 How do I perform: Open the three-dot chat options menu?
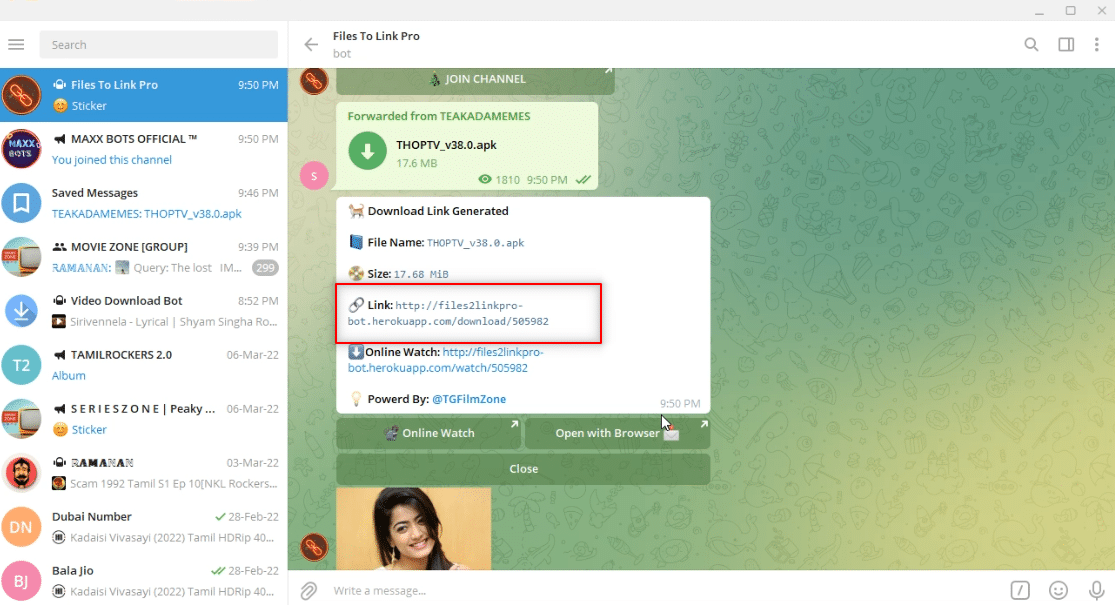pyautogui.click(x=1097, y=45)
